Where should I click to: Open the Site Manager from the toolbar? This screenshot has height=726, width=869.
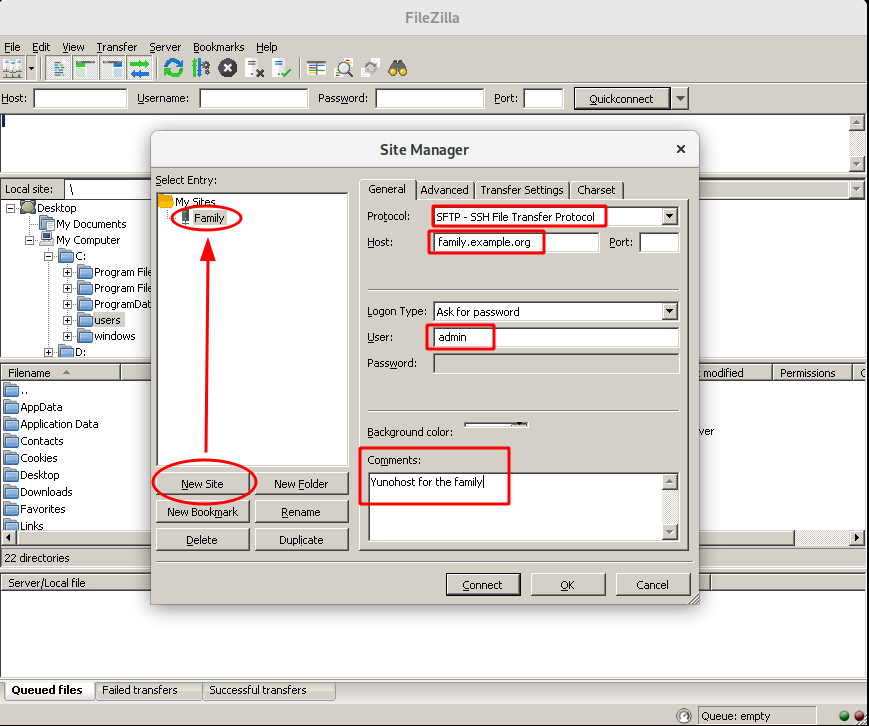coord(11,68)
